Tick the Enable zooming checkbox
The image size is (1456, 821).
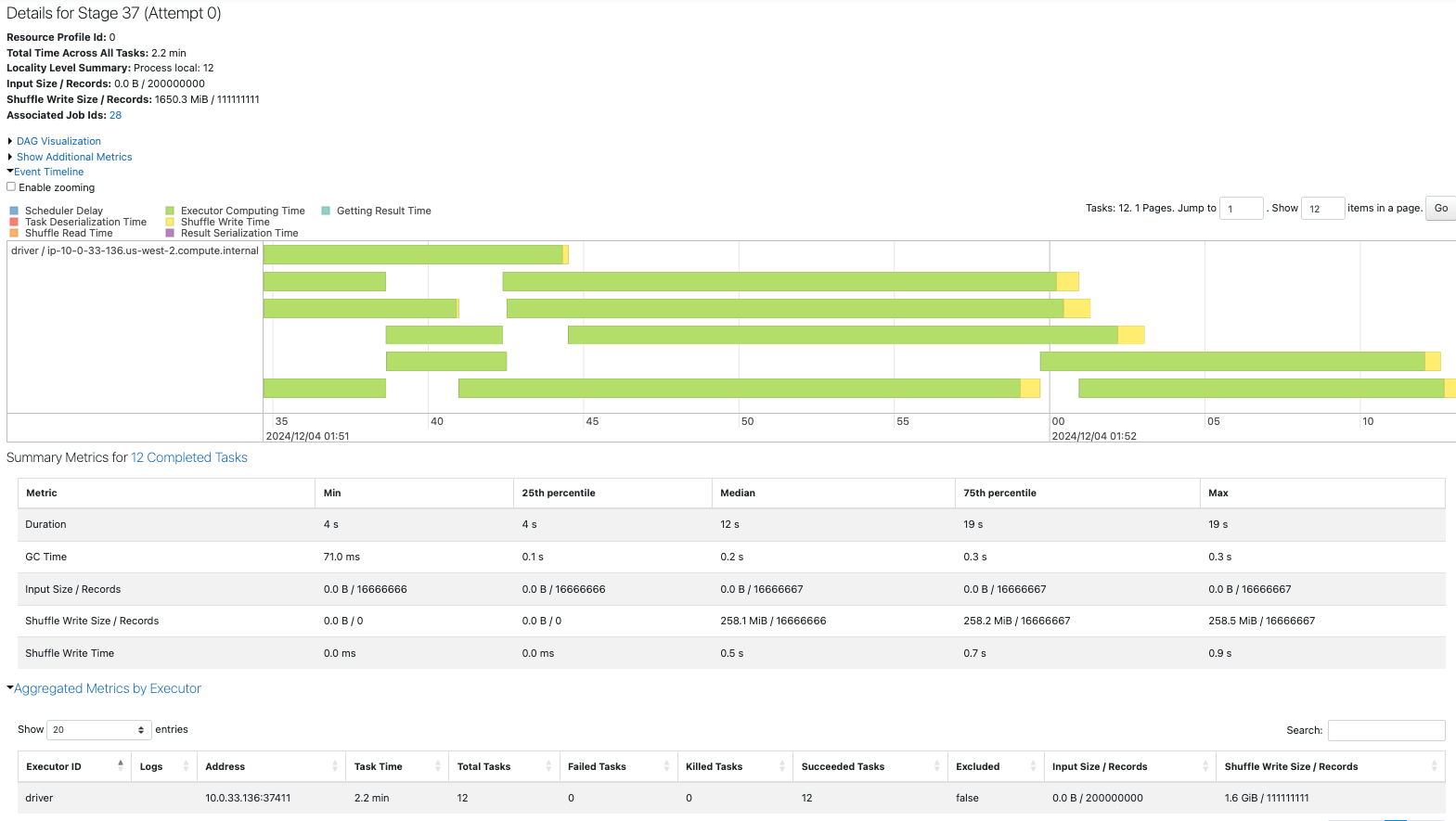point(11,186)
